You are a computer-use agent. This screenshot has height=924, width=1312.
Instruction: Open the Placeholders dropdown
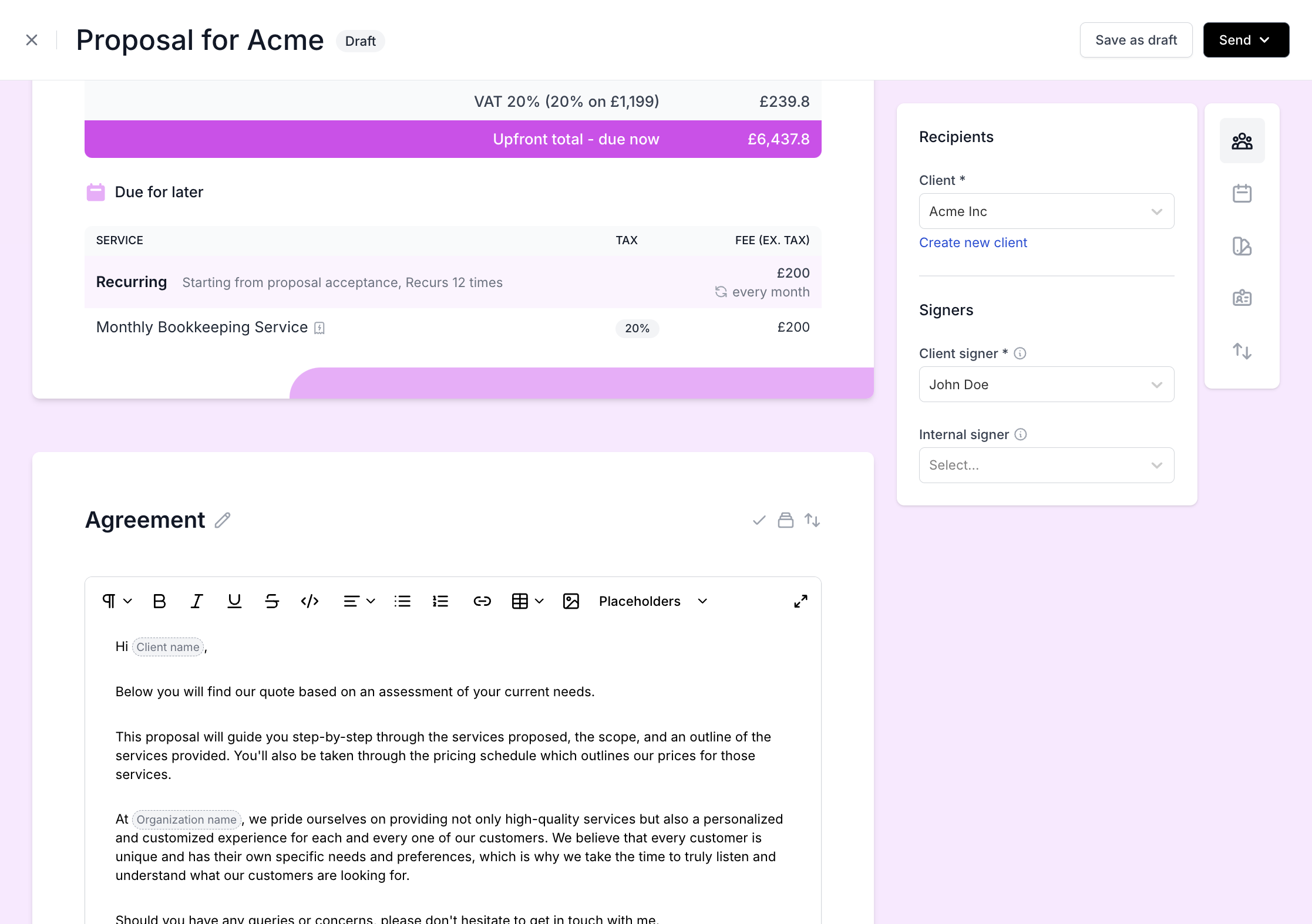coord(653,601)
